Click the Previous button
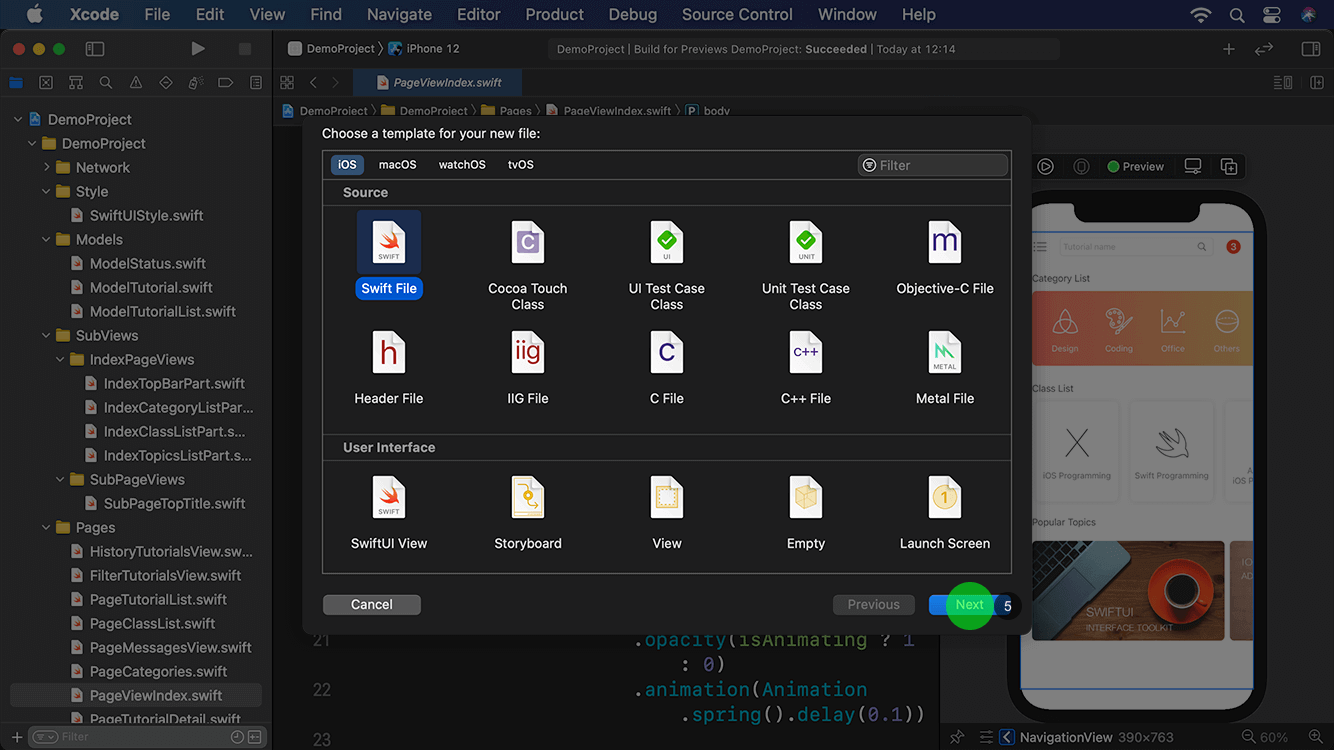The width and height of the screenshot is (1334, 750). (x=873, y=604)
